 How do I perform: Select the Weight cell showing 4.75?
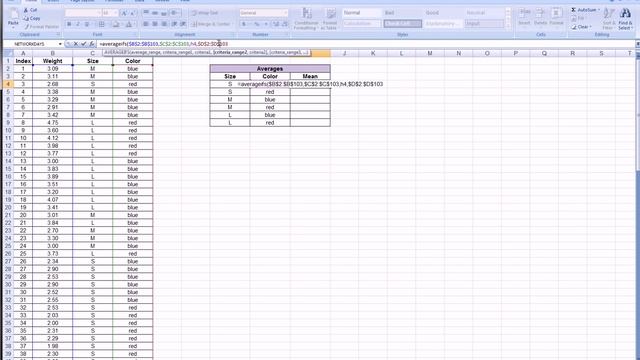click(53, 122)
